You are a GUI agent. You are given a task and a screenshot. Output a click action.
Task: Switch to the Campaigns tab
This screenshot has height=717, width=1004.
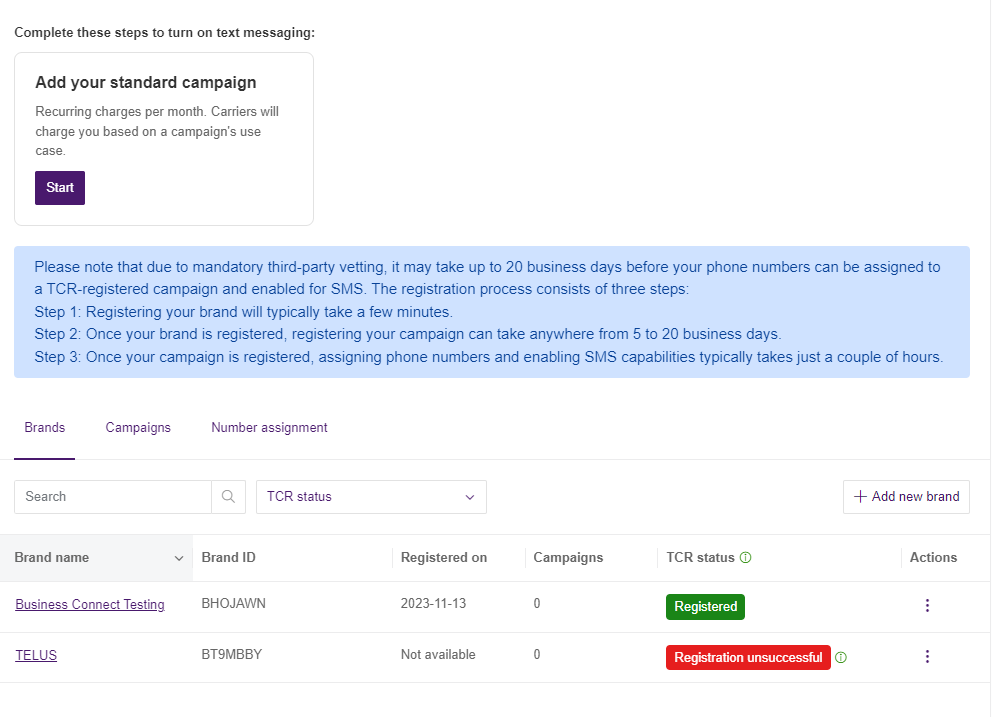tap(138, 428)
